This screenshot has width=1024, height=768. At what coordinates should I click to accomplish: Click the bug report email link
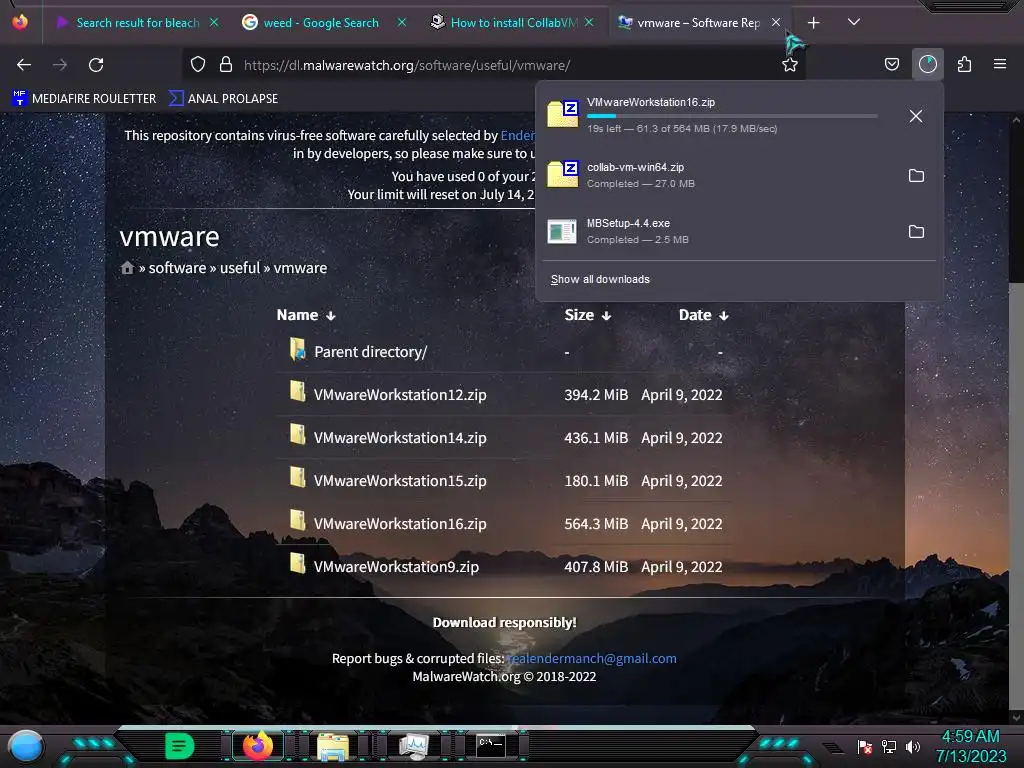pyautogui.click(x=592, y=659)
